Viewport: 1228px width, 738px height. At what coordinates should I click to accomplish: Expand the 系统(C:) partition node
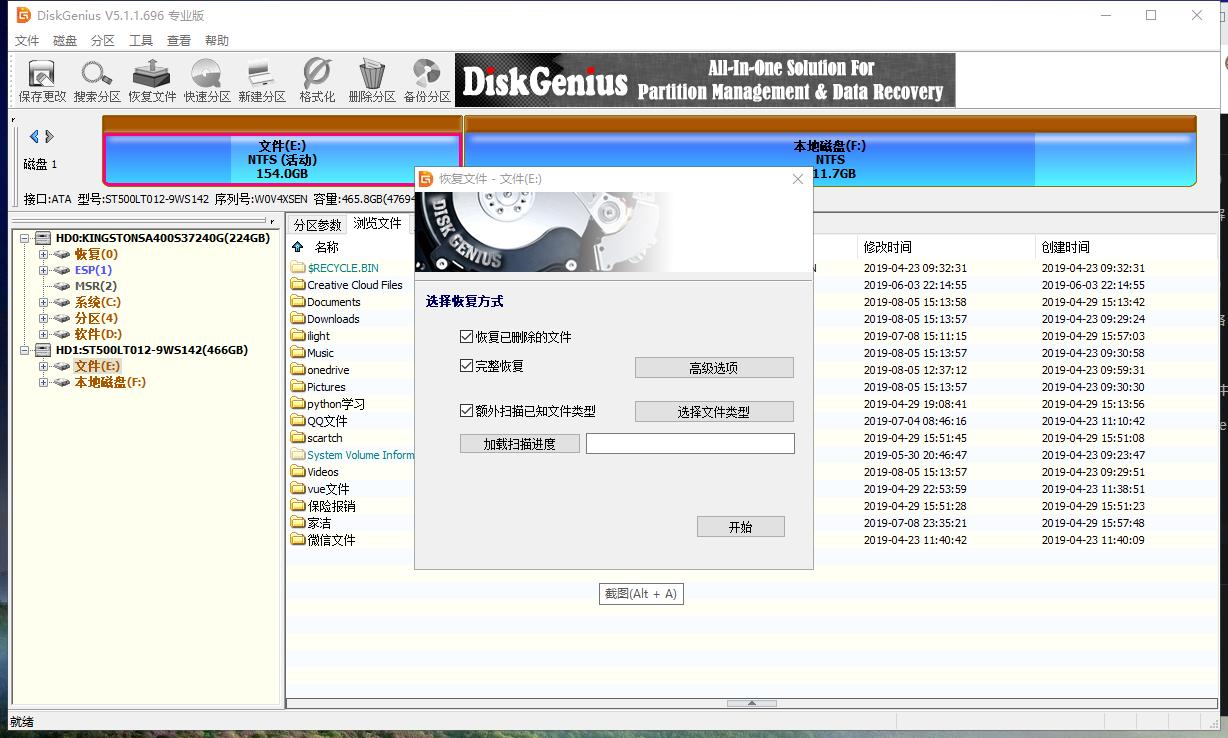tap(43, 302)
